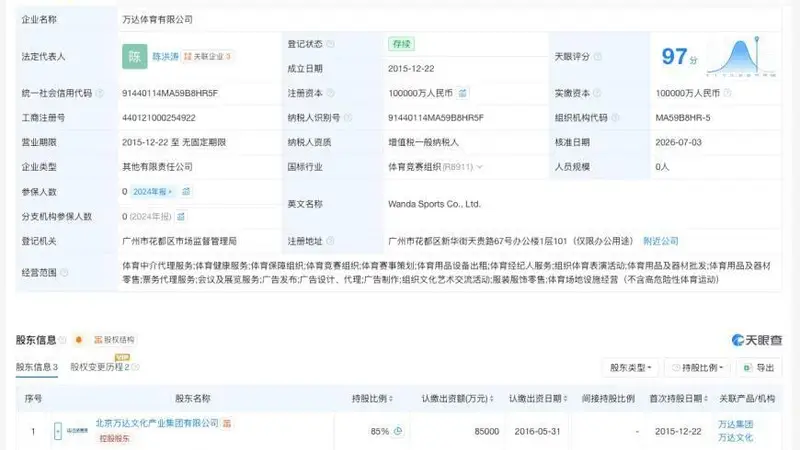Select the 核准日期 value 2026-07-03
Screen dimensions: 800x450
point(679,142)
